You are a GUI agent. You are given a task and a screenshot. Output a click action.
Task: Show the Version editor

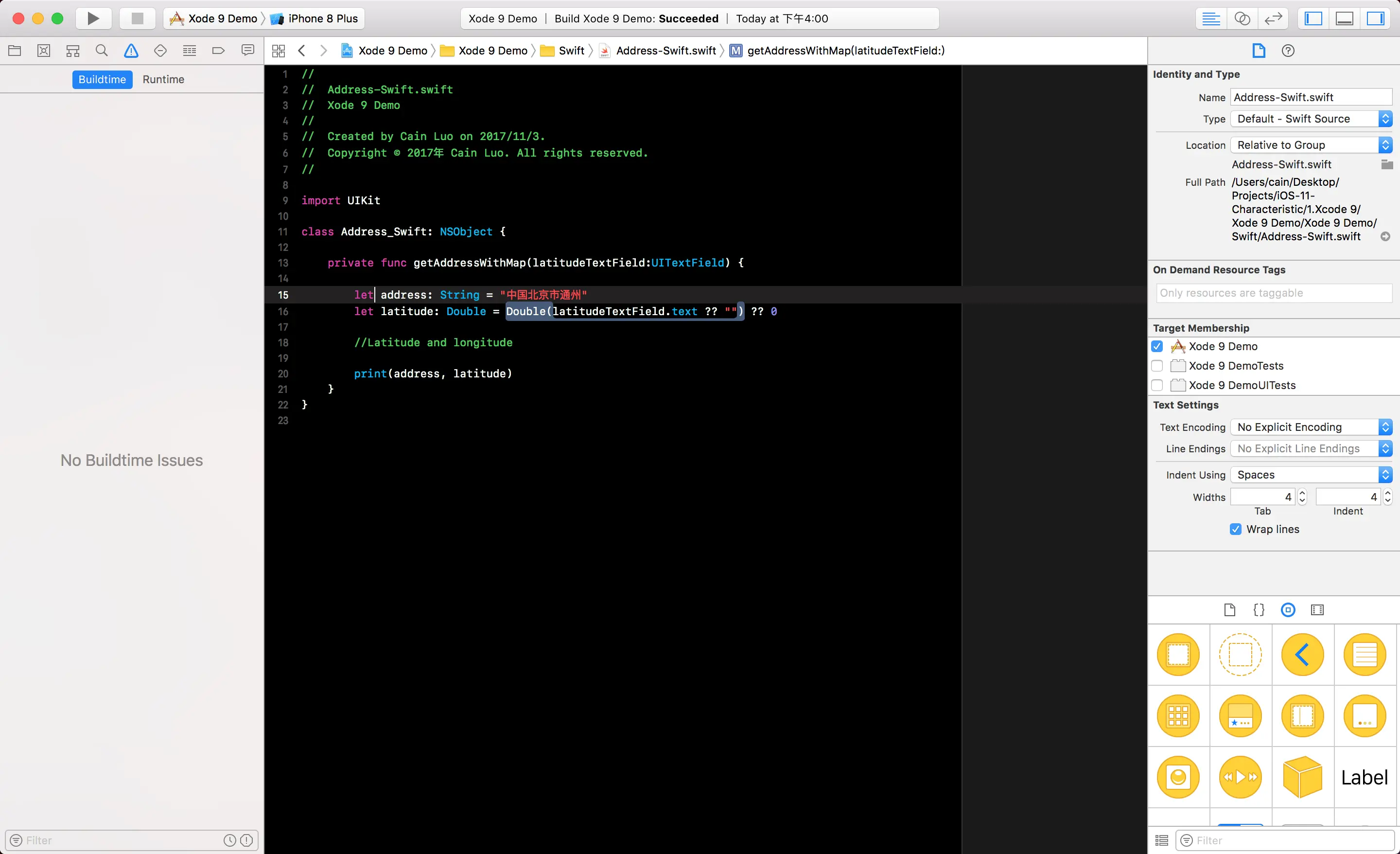1273,18
